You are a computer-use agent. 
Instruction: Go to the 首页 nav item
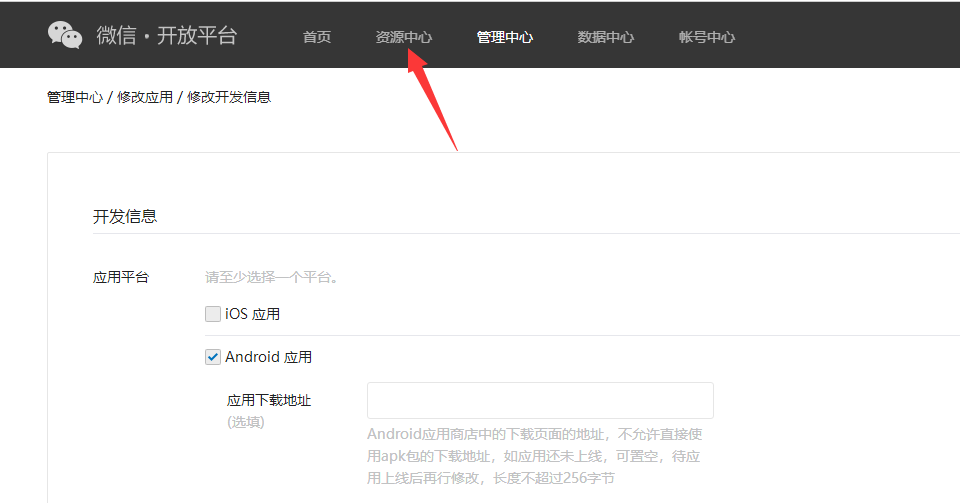(317, 37)
